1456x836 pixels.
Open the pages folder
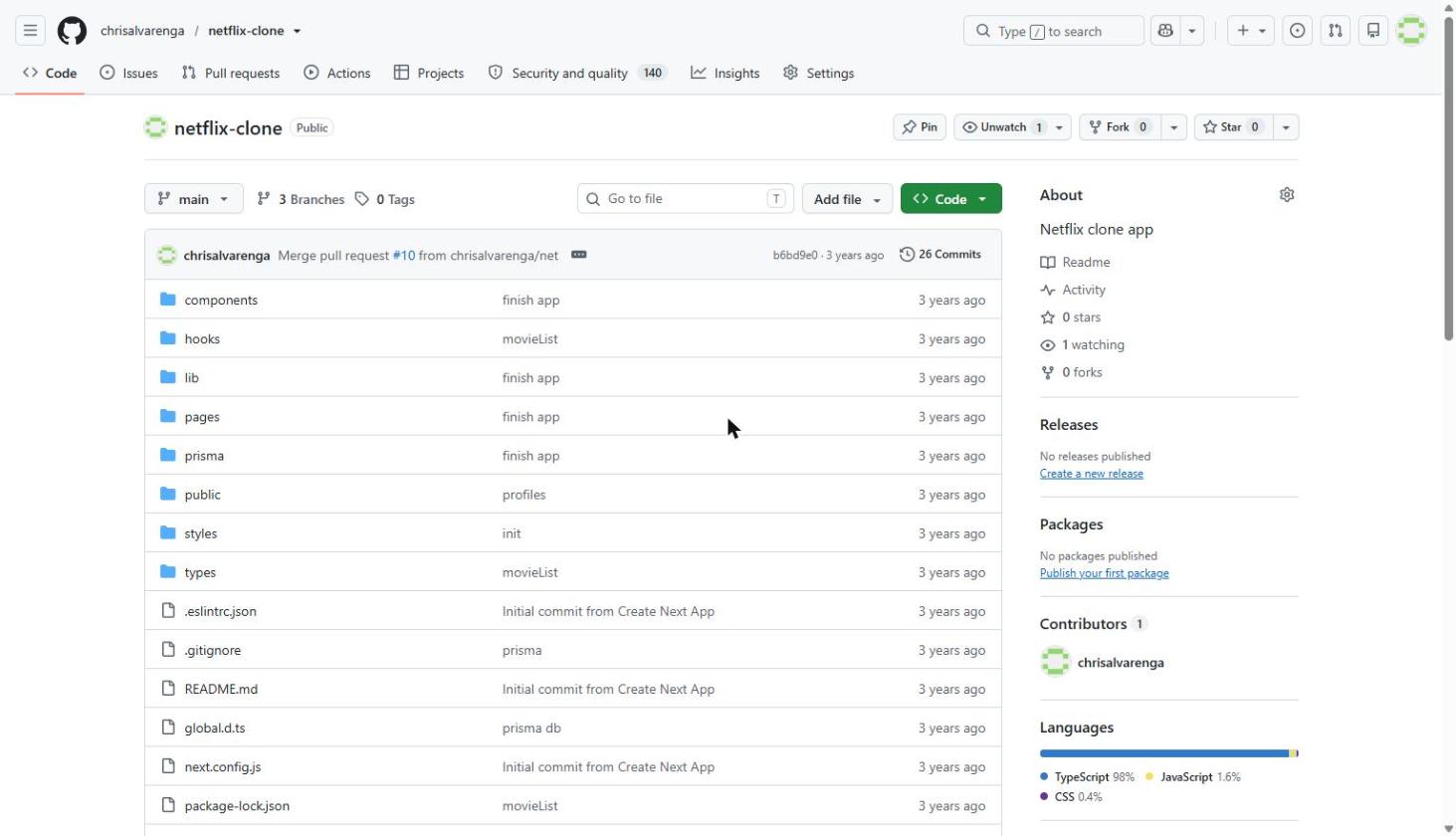(x=202, y=417)
